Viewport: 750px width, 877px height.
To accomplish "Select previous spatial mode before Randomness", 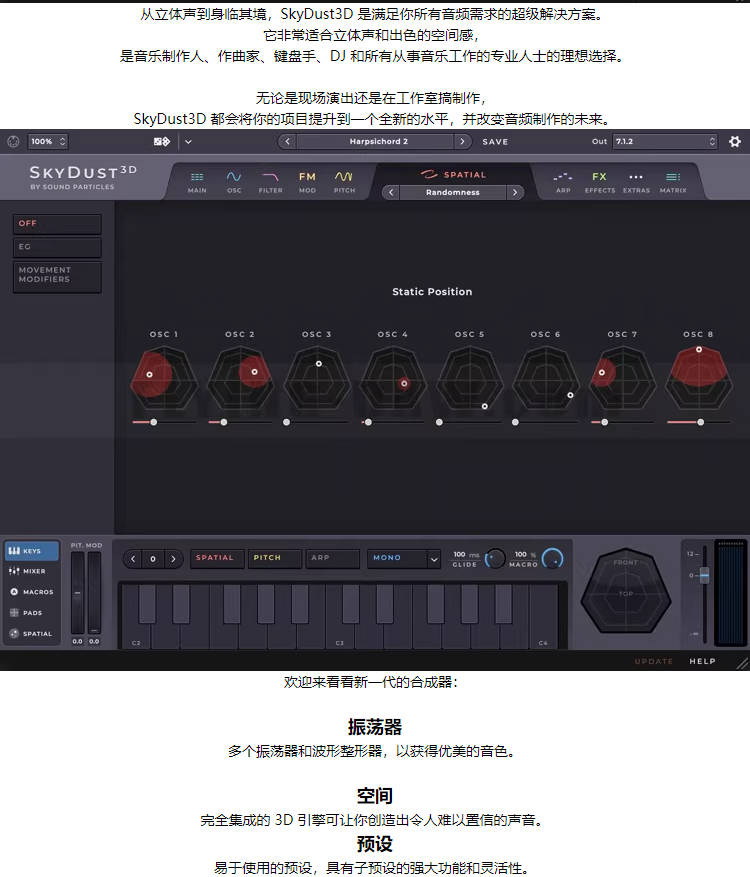I will [391, 192].
